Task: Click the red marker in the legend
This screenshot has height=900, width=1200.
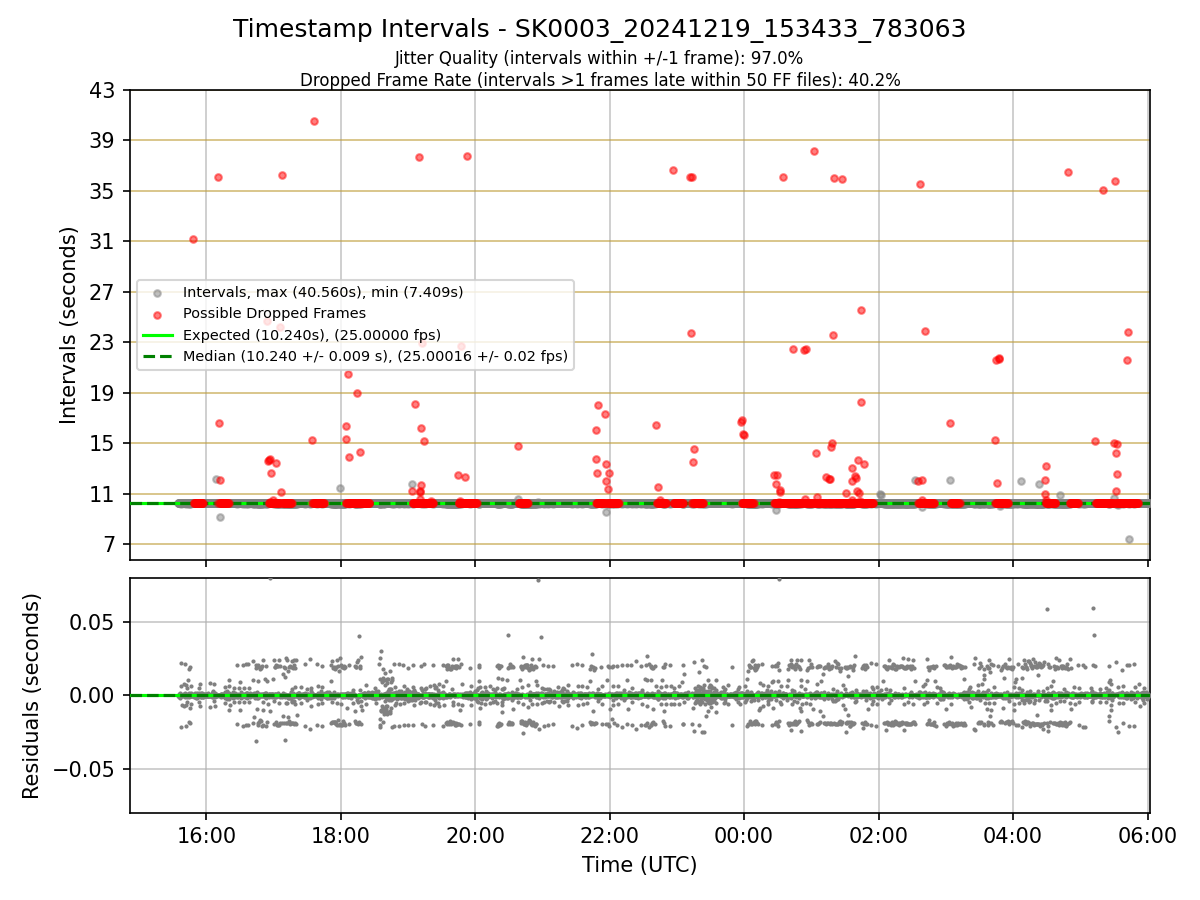Action: click(x=157, y=314)
